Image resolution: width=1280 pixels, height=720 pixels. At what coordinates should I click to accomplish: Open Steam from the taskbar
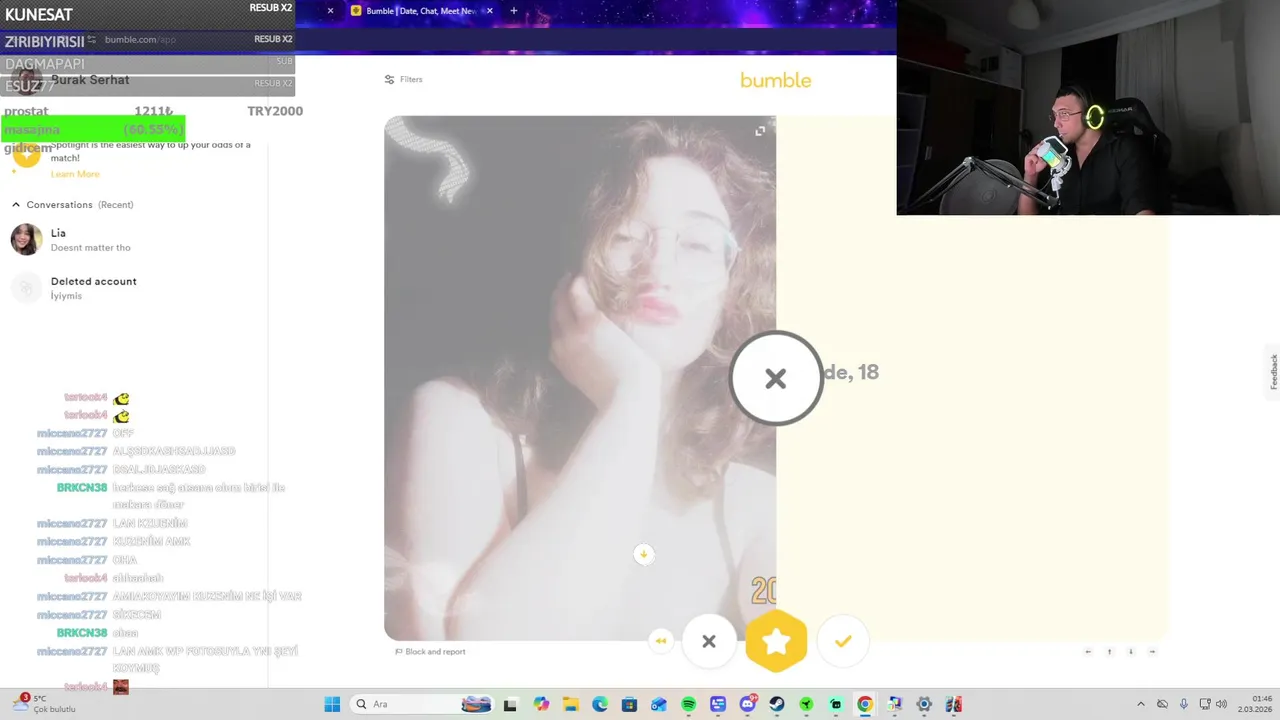(777, 704)
